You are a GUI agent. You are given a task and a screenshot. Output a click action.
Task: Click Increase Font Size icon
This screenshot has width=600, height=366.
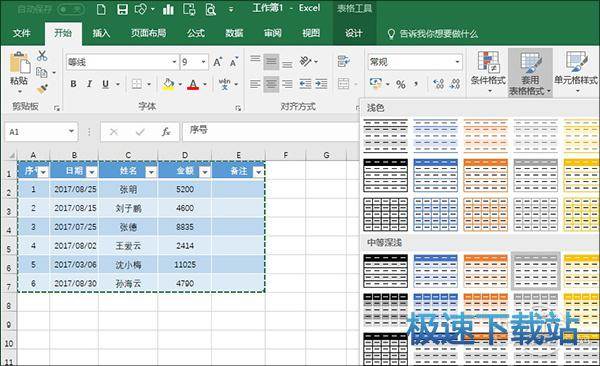(218, 62)
